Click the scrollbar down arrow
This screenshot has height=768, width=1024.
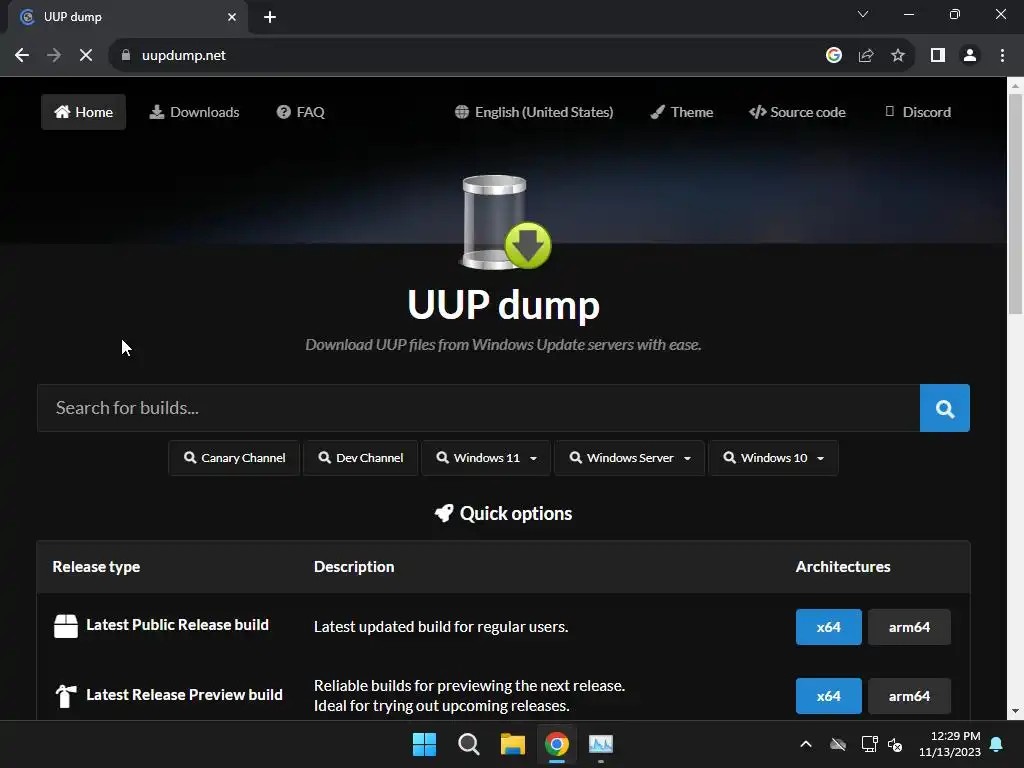(x=1015, y=711)
